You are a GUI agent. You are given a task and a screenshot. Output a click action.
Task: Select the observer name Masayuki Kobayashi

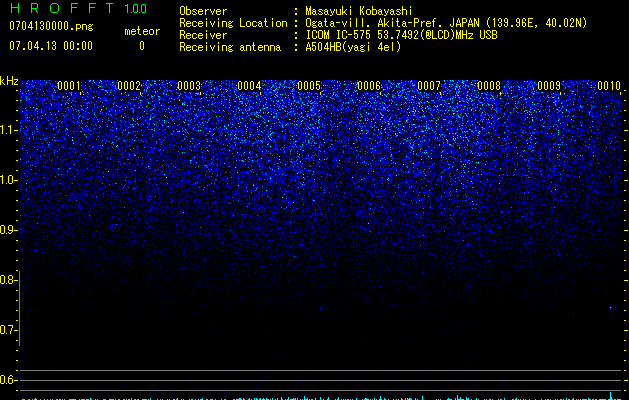click(359, 11)
